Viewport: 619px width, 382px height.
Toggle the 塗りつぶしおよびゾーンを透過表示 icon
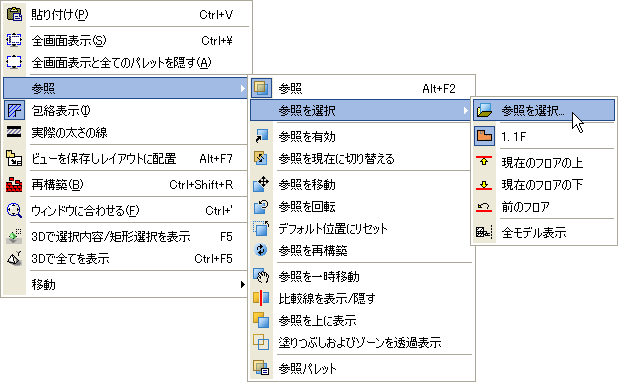click(261, 342)
